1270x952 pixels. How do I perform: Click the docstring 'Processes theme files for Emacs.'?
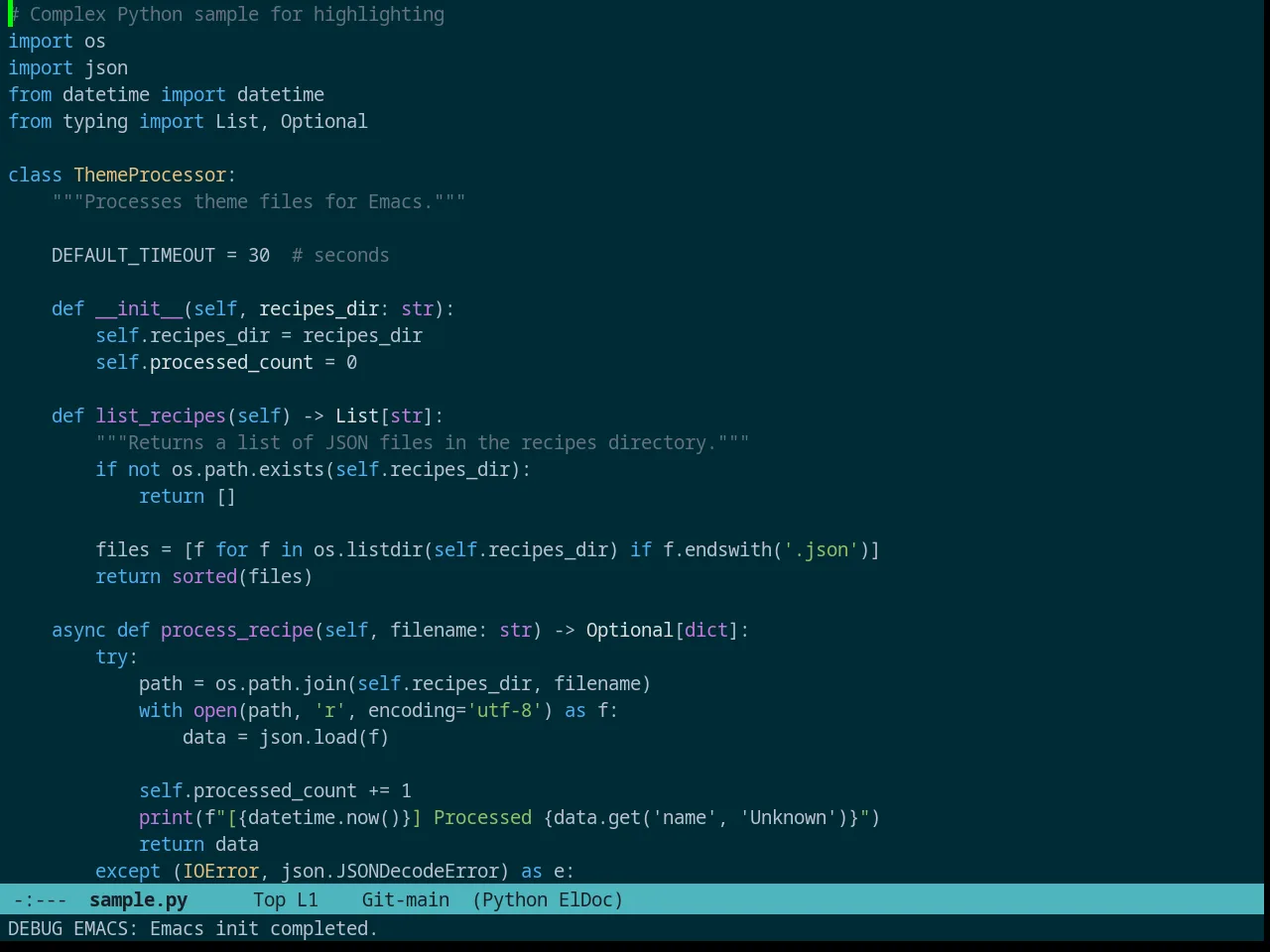click(259, 201)
